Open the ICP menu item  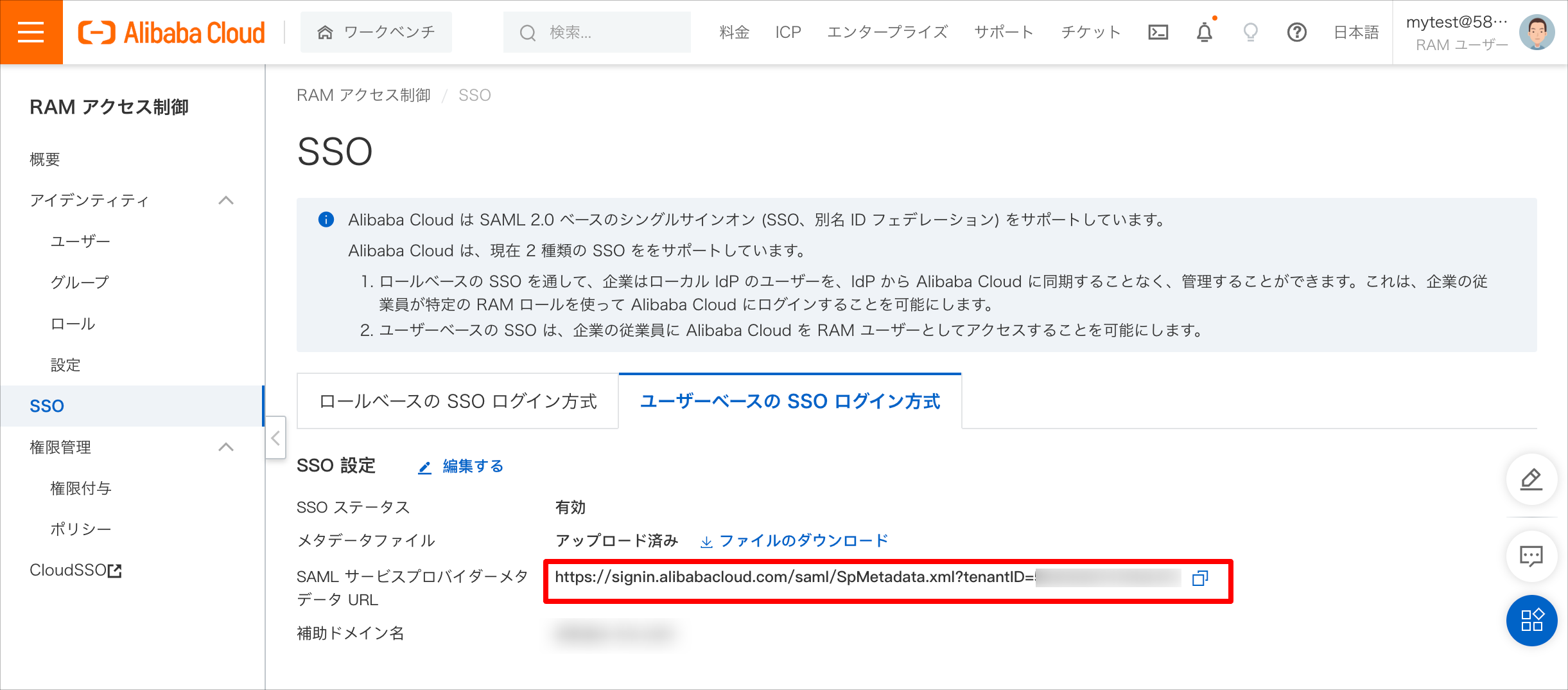[x=788, y=32]
